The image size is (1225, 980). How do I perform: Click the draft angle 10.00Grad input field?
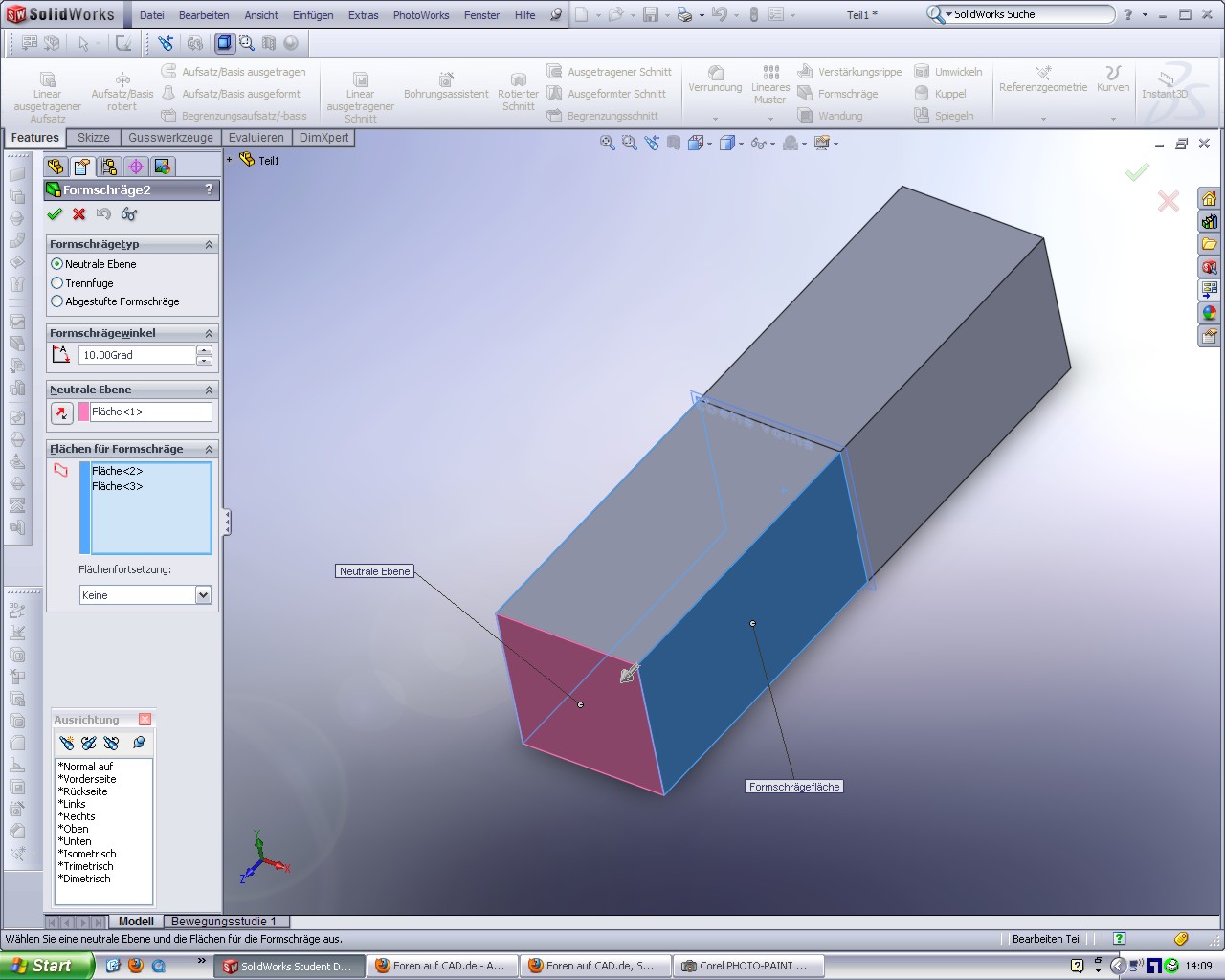(137, 355)
